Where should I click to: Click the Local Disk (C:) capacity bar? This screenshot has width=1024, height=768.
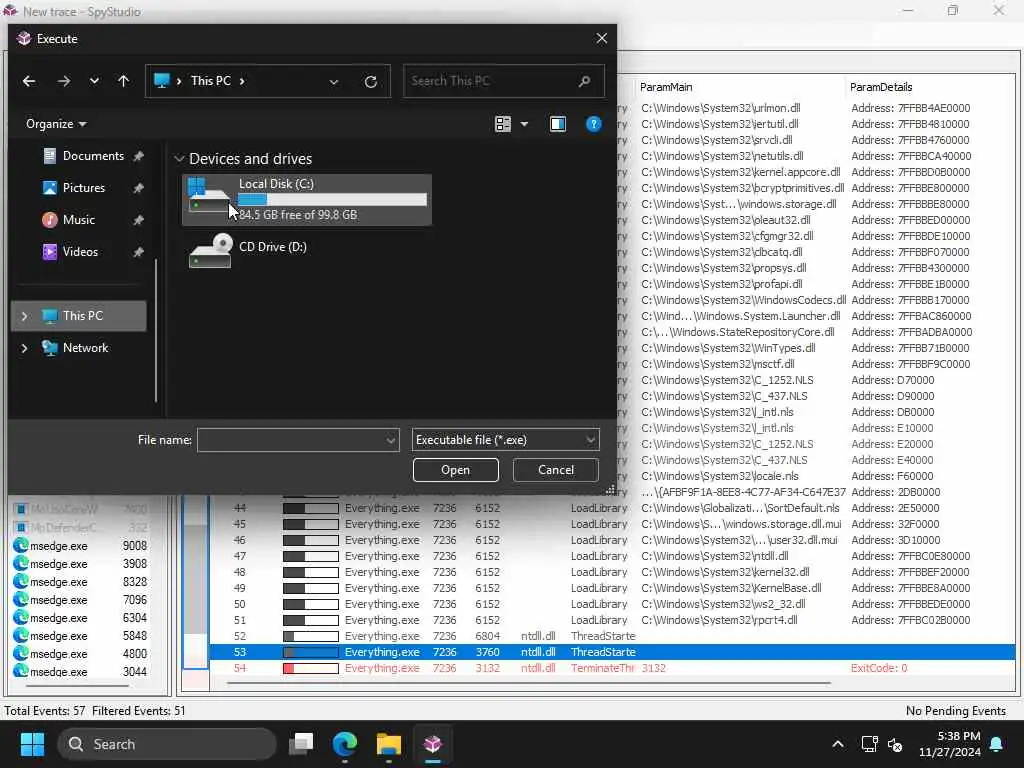click(x=332, y=200)
